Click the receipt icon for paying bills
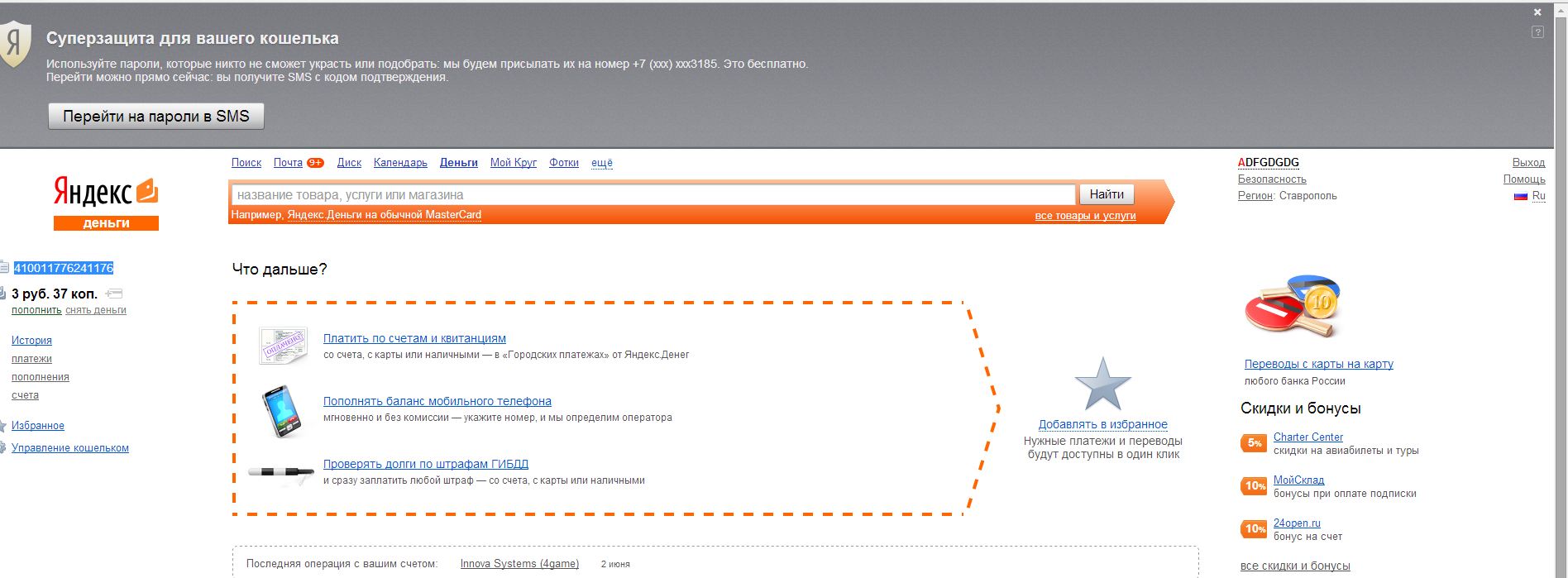 pyautogui.click(x=283, y=346)
